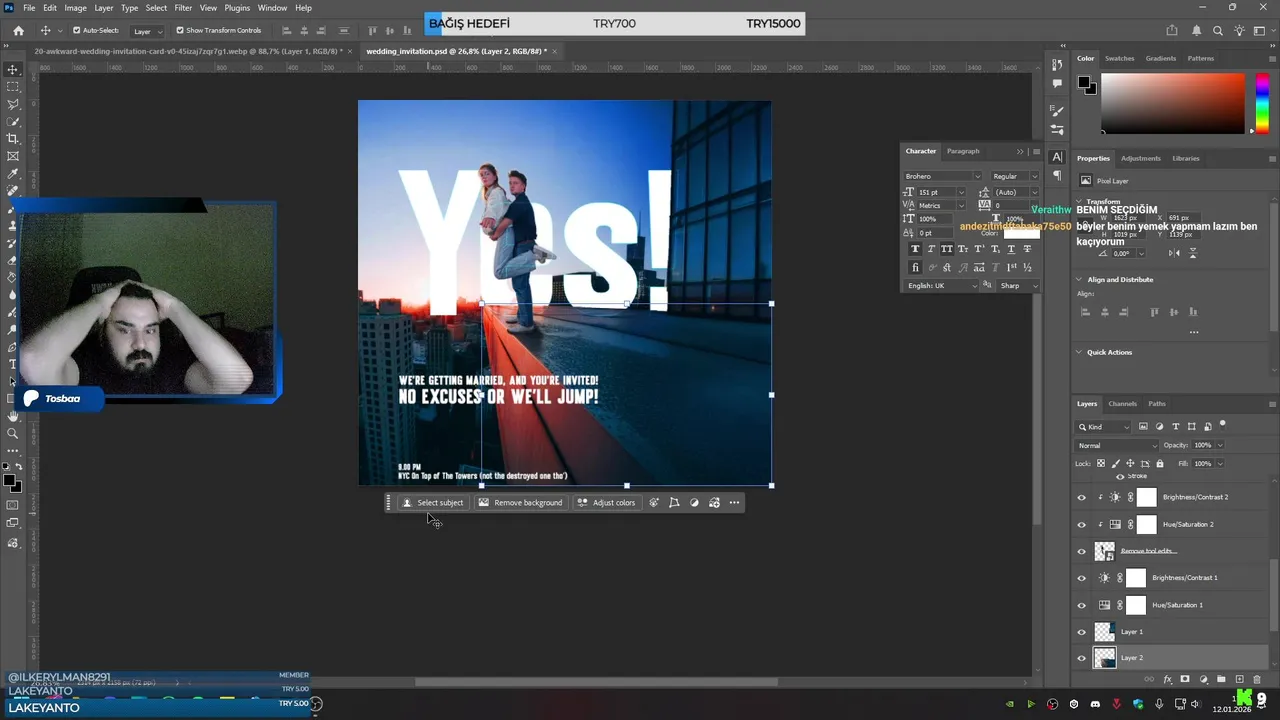Hide the Hue/Saturation 2 layer
This screenshot has width=1280, height=720.
click(1081, 524)
